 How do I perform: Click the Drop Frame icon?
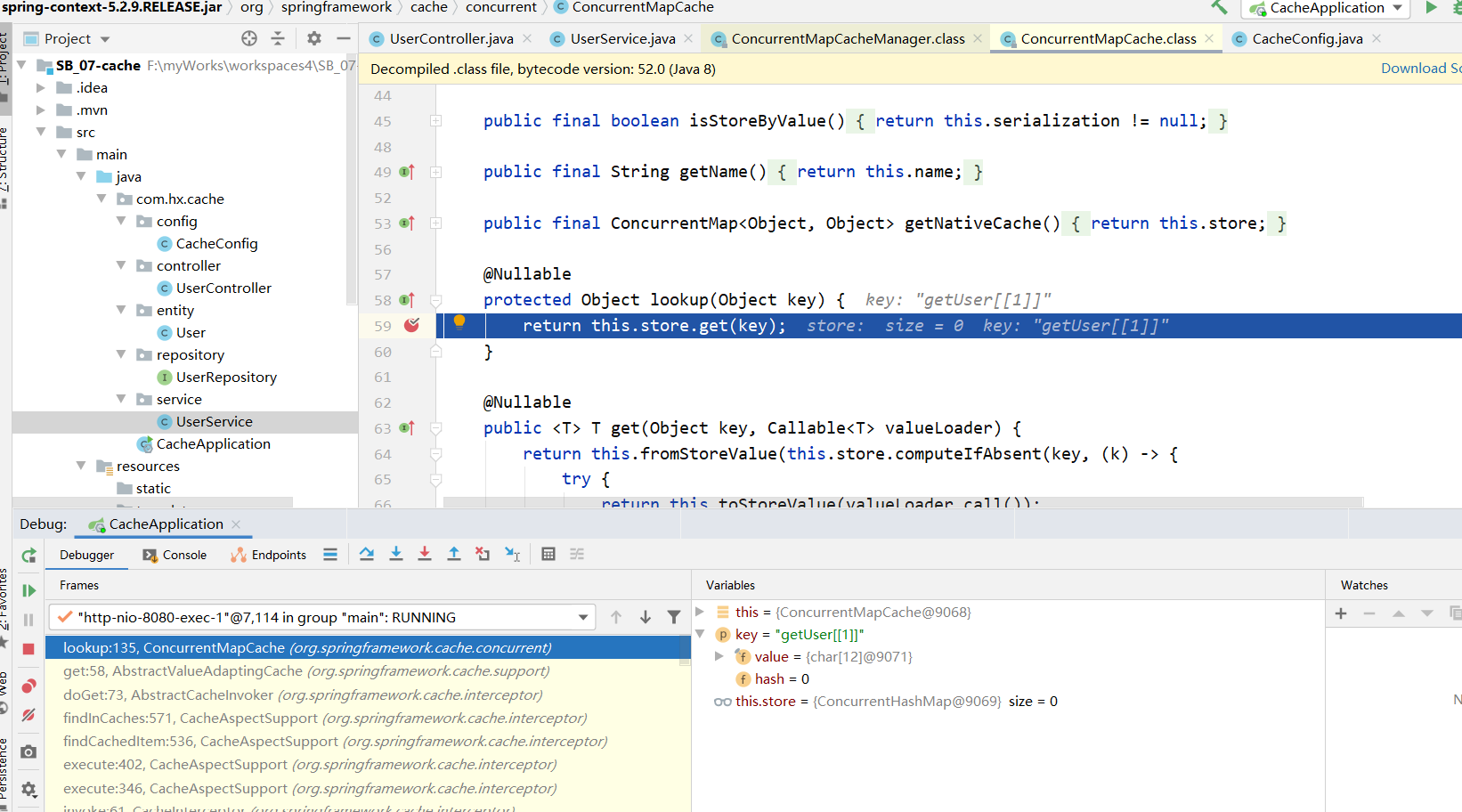coord(483,554)
